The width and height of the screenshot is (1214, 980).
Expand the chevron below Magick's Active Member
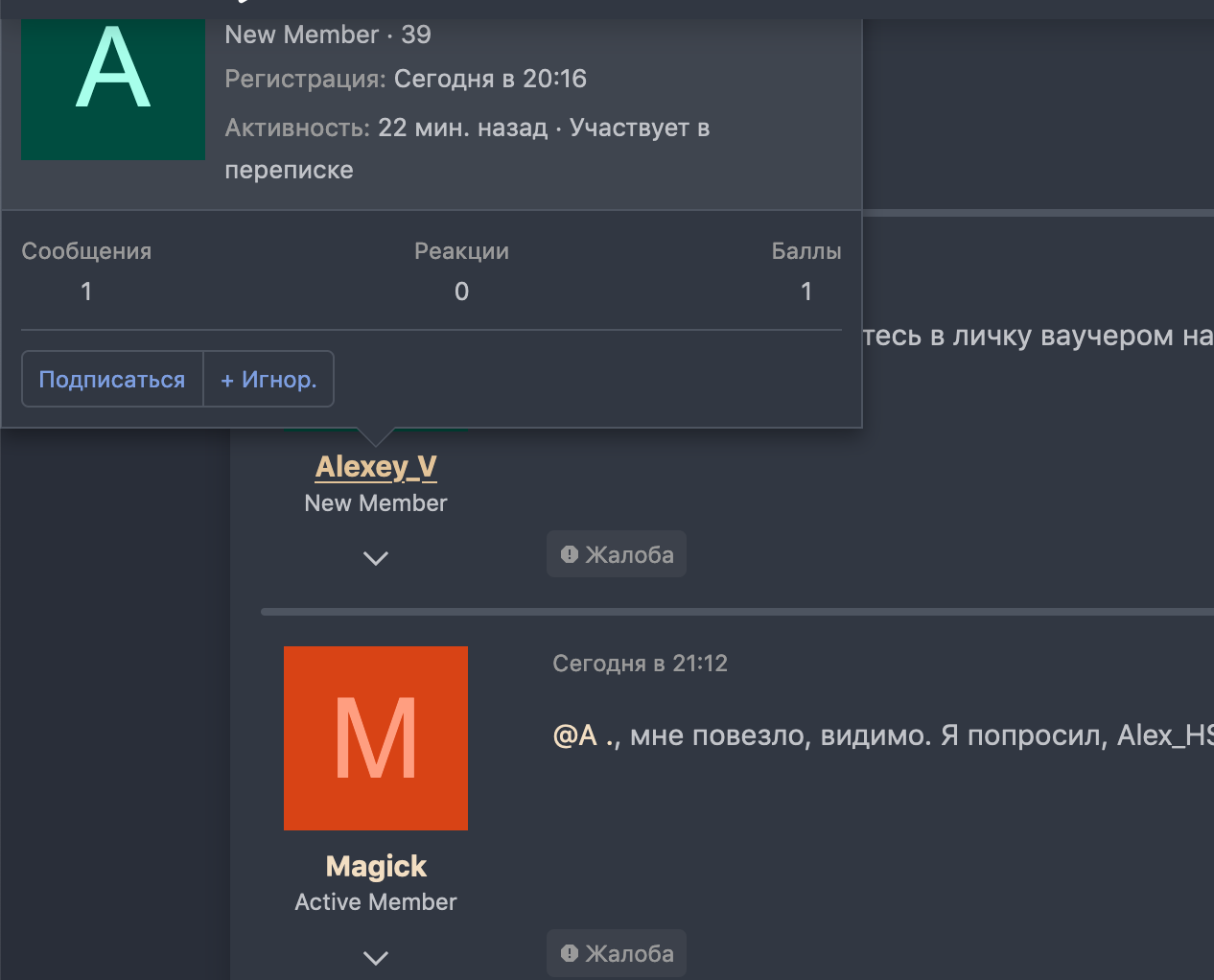pos(376,957)
